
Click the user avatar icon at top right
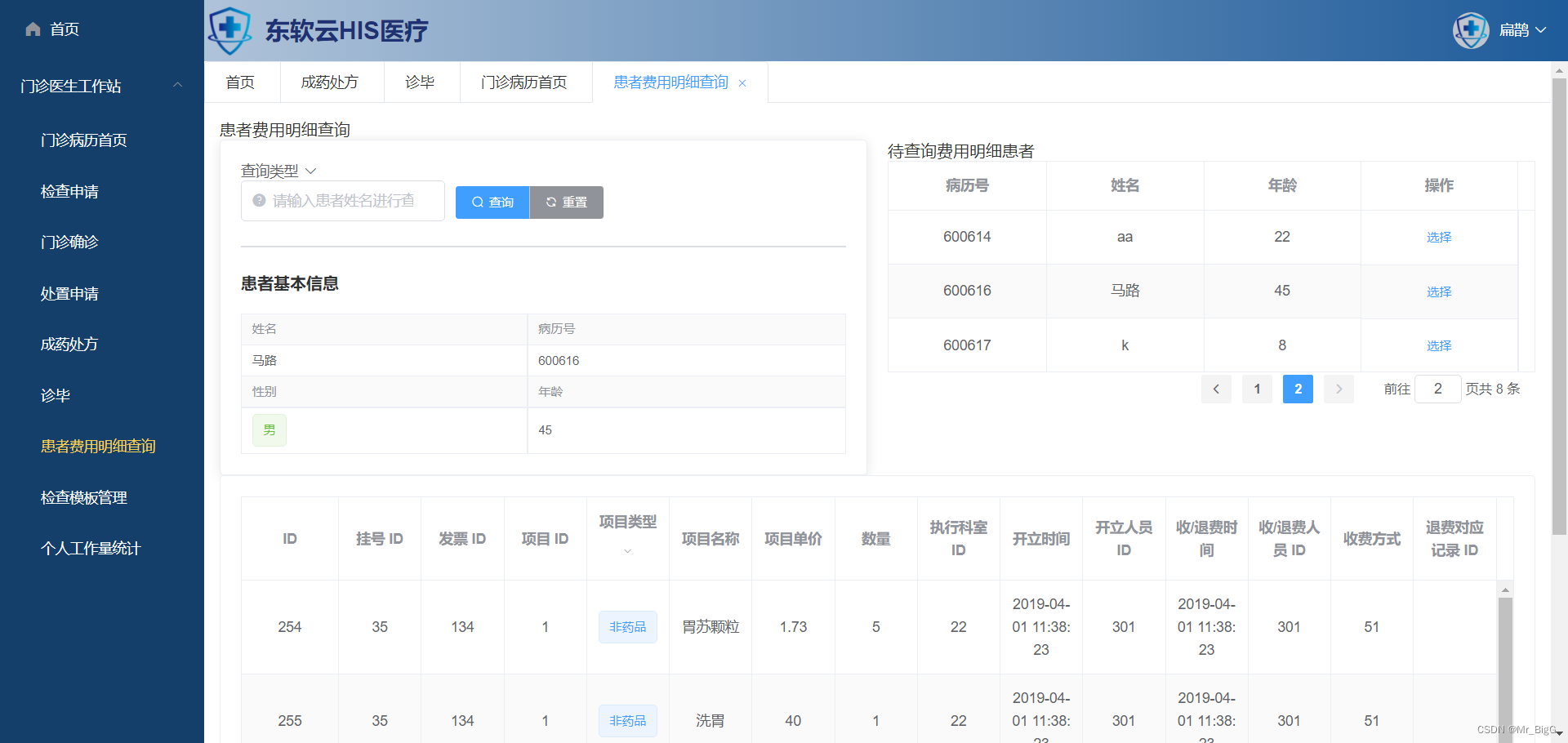click(1471, 30)
